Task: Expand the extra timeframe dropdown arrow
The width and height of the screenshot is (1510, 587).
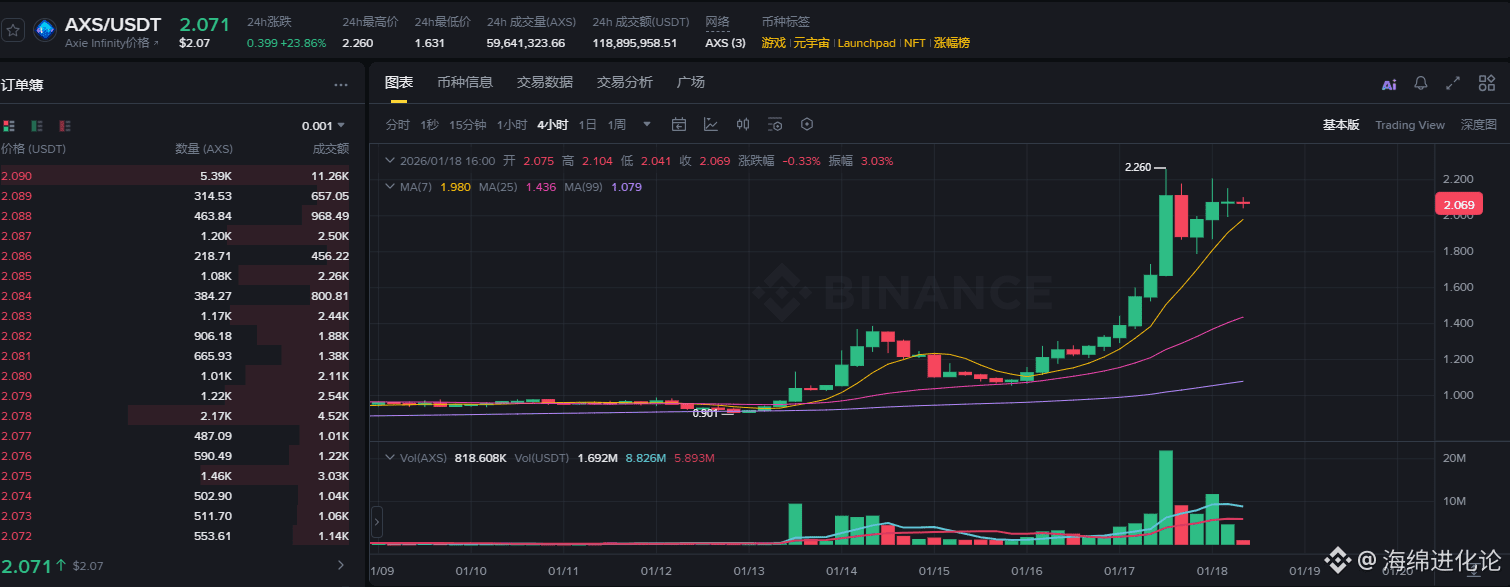Action: click(x=646, y=124)
